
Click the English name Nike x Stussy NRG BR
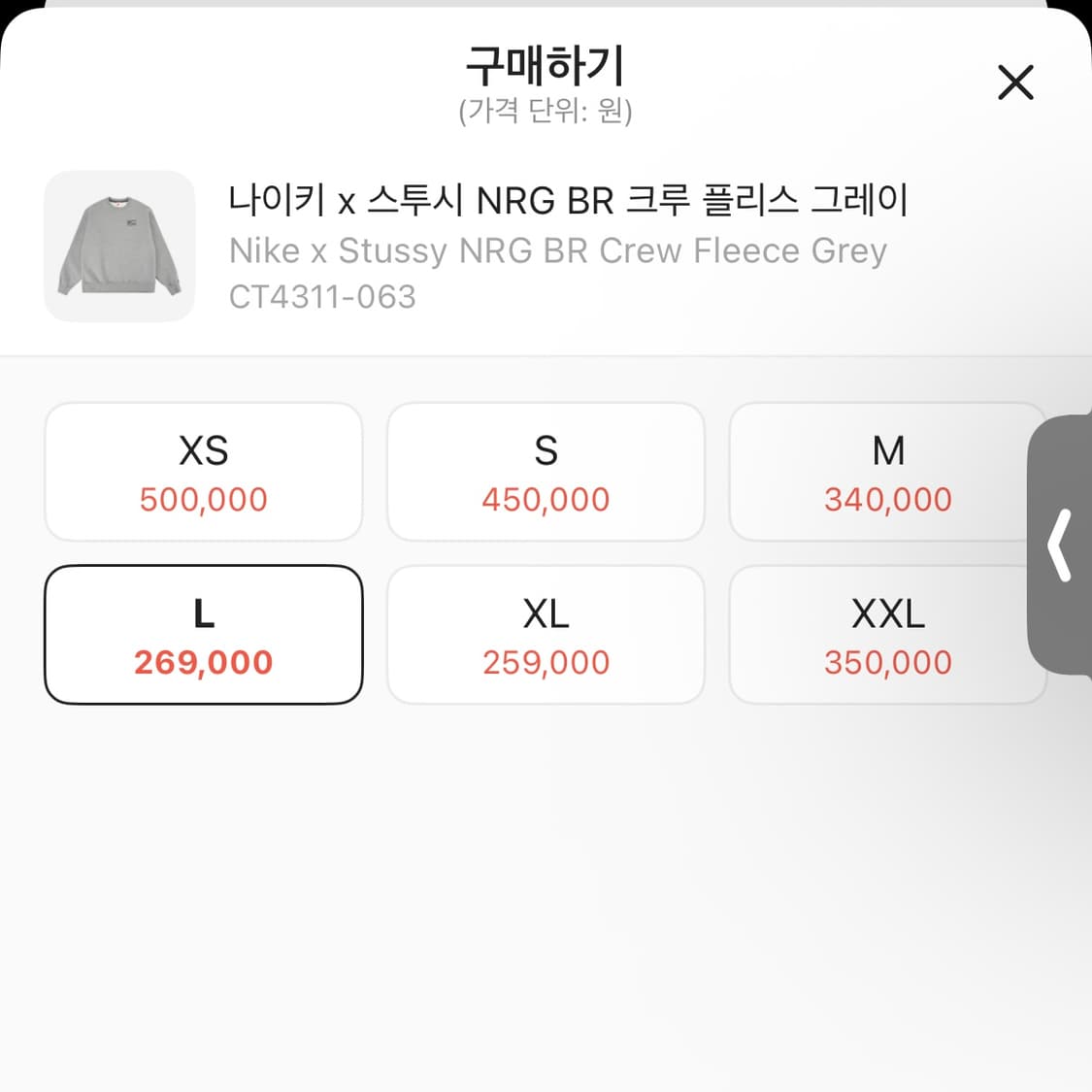coord(558,250)
